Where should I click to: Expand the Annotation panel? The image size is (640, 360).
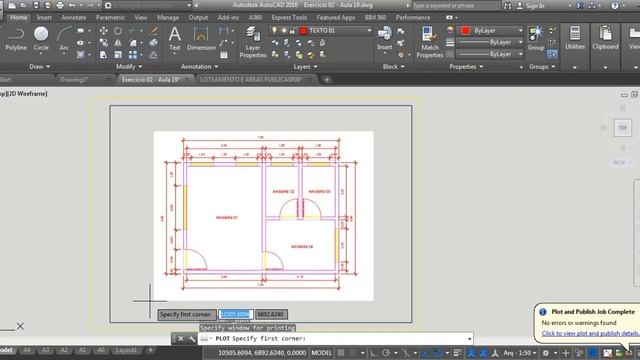pos(200,67)
